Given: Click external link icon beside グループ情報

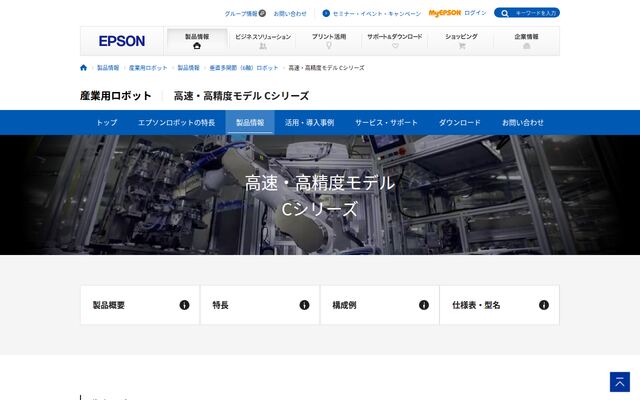Looking at the screenshot, I should click(x=262, y=13).
